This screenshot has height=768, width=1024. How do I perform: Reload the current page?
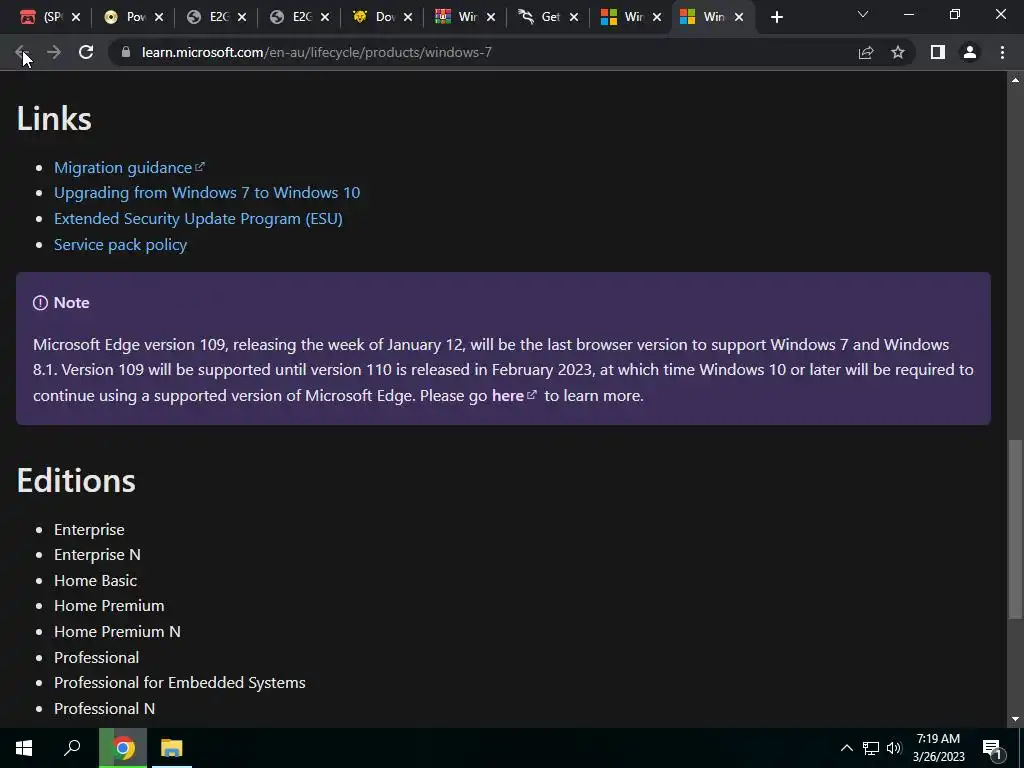click(86, 52)
